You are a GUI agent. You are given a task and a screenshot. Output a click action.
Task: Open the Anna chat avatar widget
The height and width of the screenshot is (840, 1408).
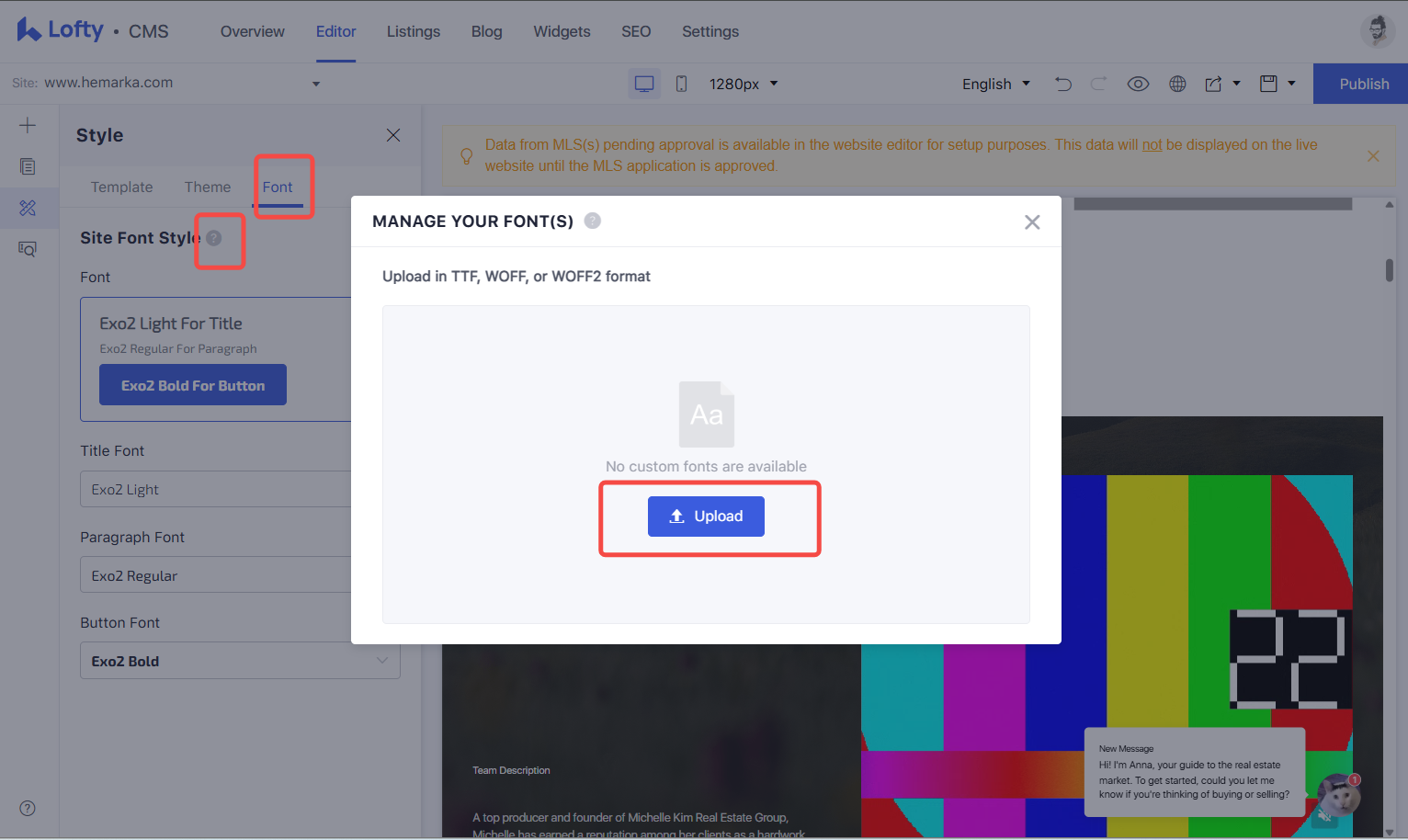pos(1339,795)
